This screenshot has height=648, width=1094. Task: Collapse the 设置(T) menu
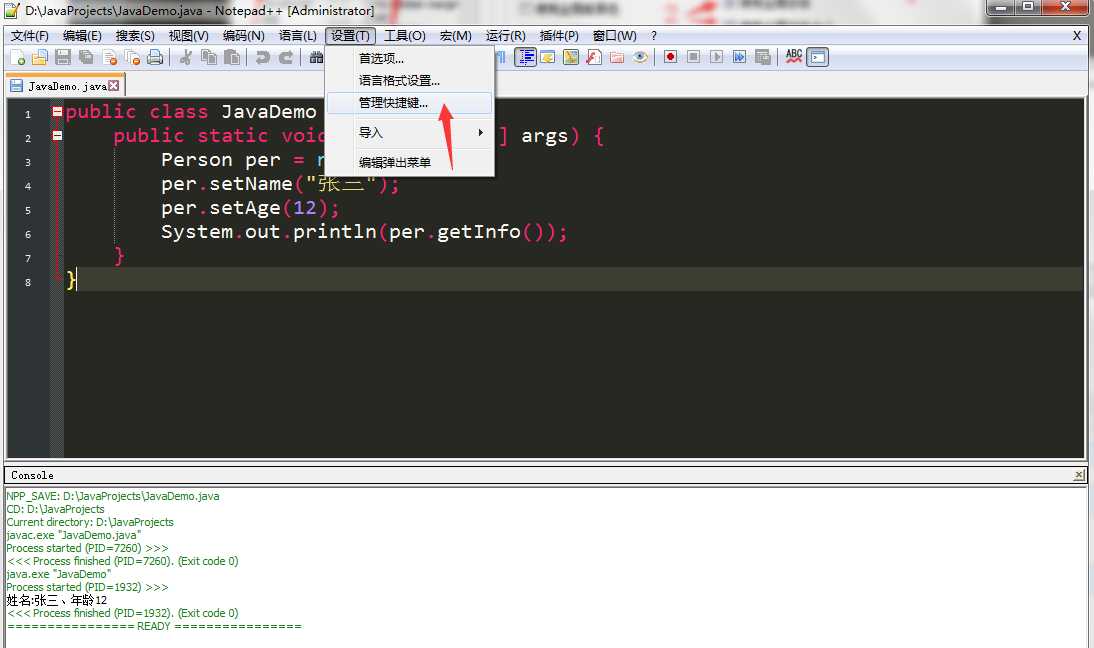tap(350, 36)
